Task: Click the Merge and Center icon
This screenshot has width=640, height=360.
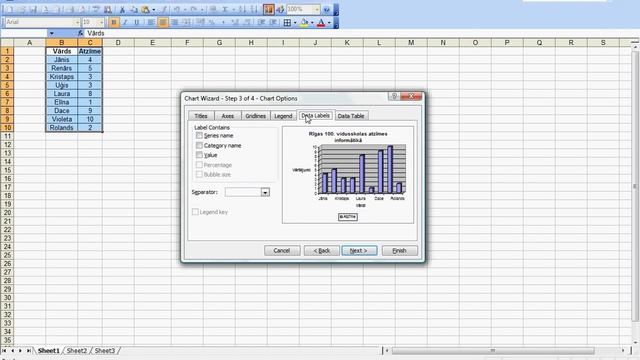Action: [186, 22]
